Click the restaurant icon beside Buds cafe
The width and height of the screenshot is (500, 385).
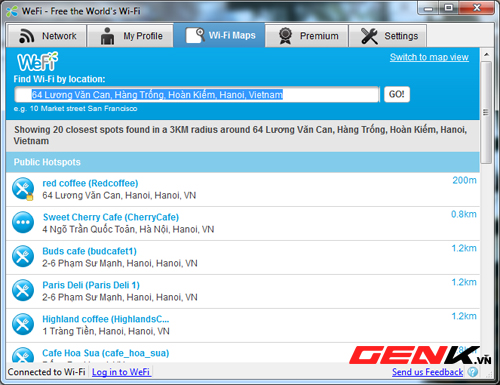23,256
